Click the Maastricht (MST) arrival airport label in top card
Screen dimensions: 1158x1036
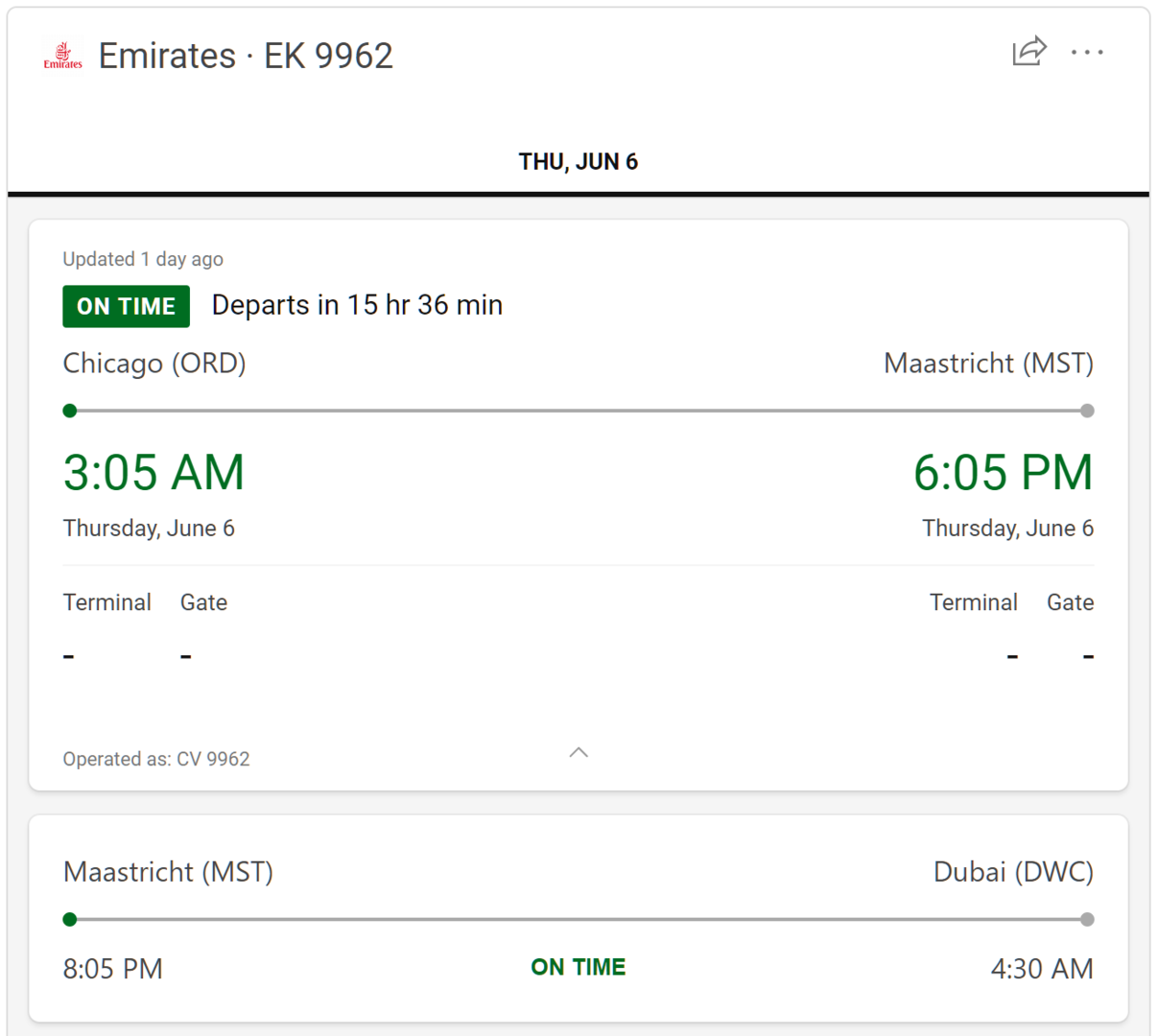(x=988, y=364)
